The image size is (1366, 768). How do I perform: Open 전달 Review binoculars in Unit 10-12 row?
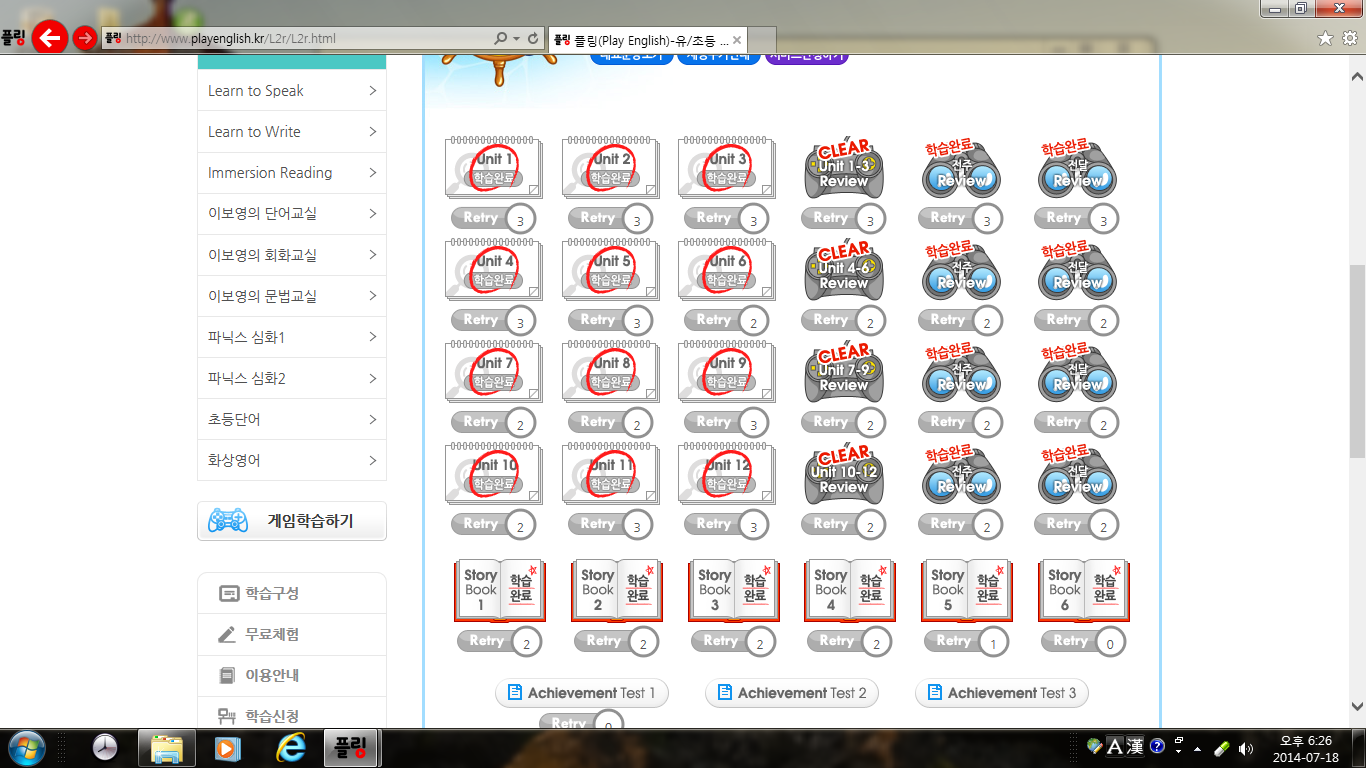click(x=1077, y=475)
